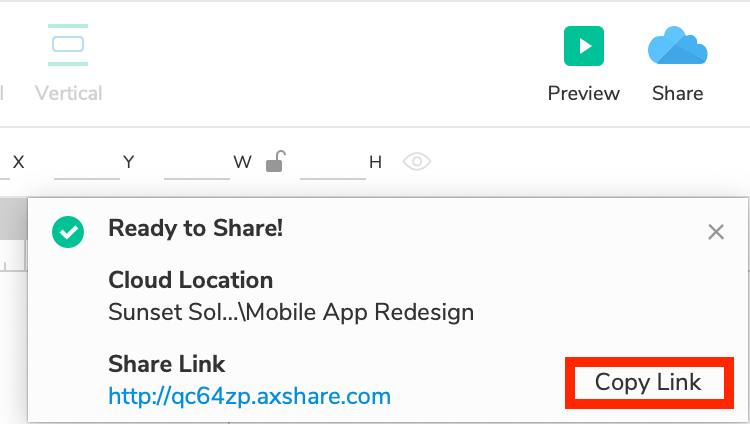Viewport: 750px width, 424px height.
Task: Click the Cloud Location heading text
Action: tap(191, 280)
